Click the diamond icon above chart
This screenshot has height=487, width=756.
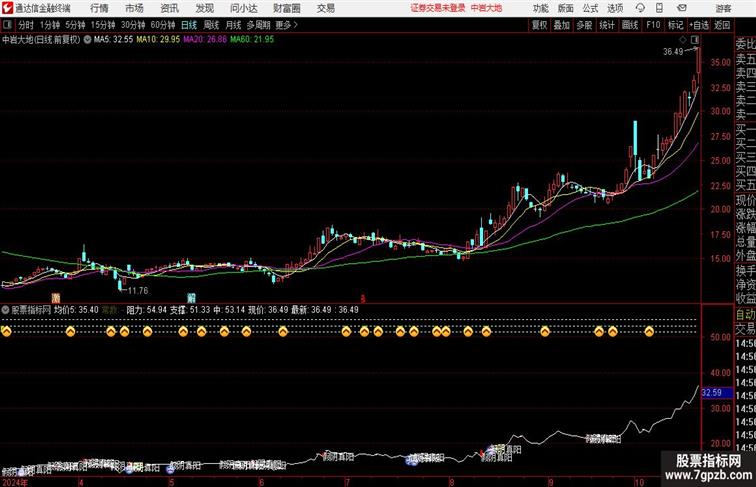[683, 39]
